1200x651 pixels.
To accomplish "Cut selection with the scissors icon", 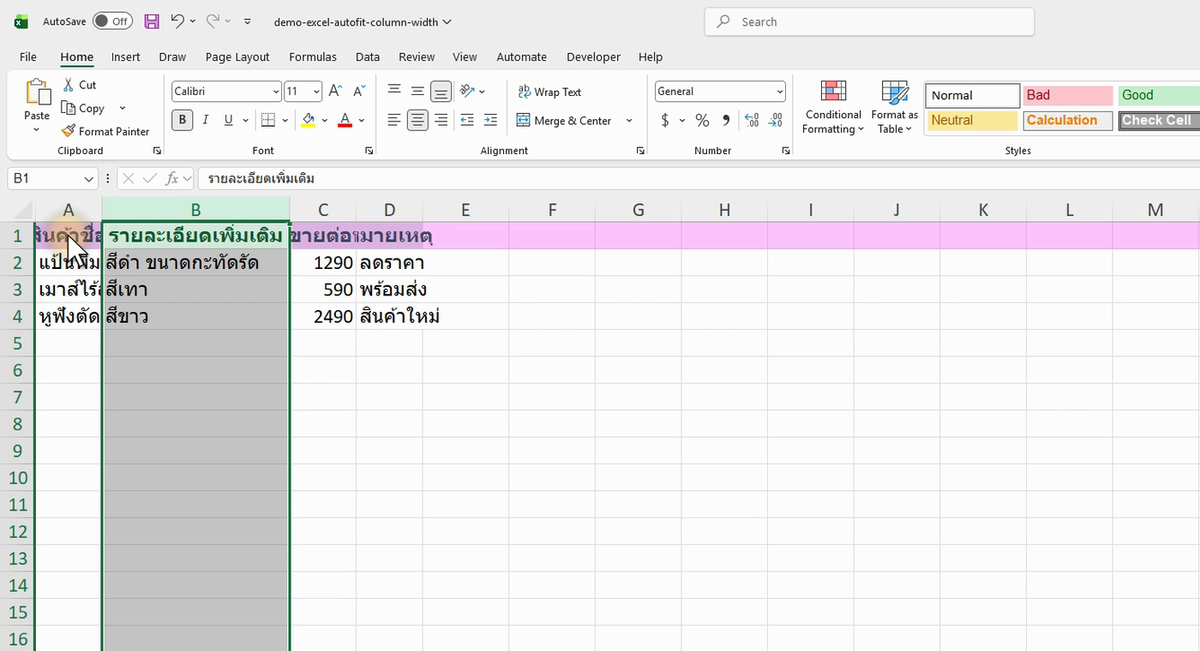I will tap(80, 85).
